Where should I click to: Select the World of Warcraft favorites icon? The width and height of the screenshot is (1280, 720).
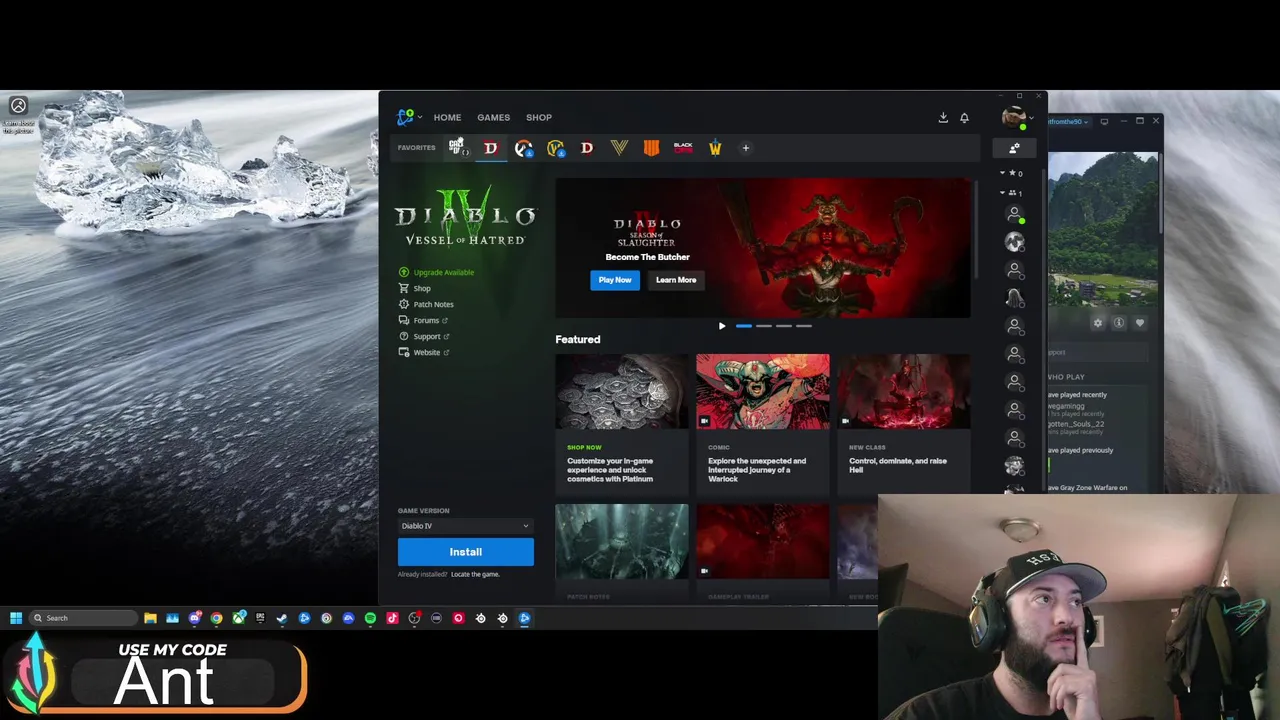(555, 148)
